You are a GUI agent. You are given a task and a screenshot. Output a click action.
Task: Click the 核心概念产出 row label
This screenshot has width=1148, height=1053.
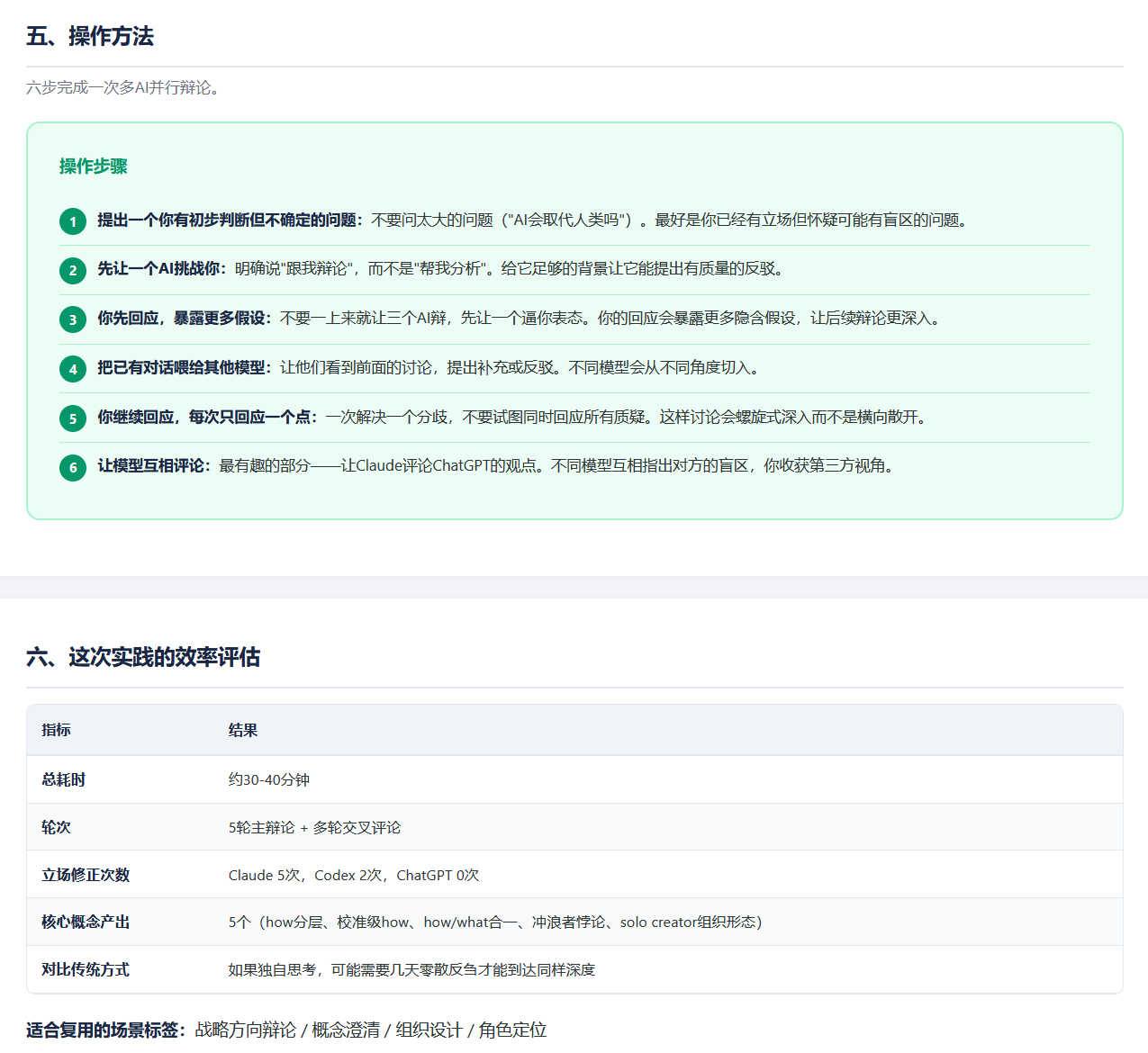coord(86,922)
